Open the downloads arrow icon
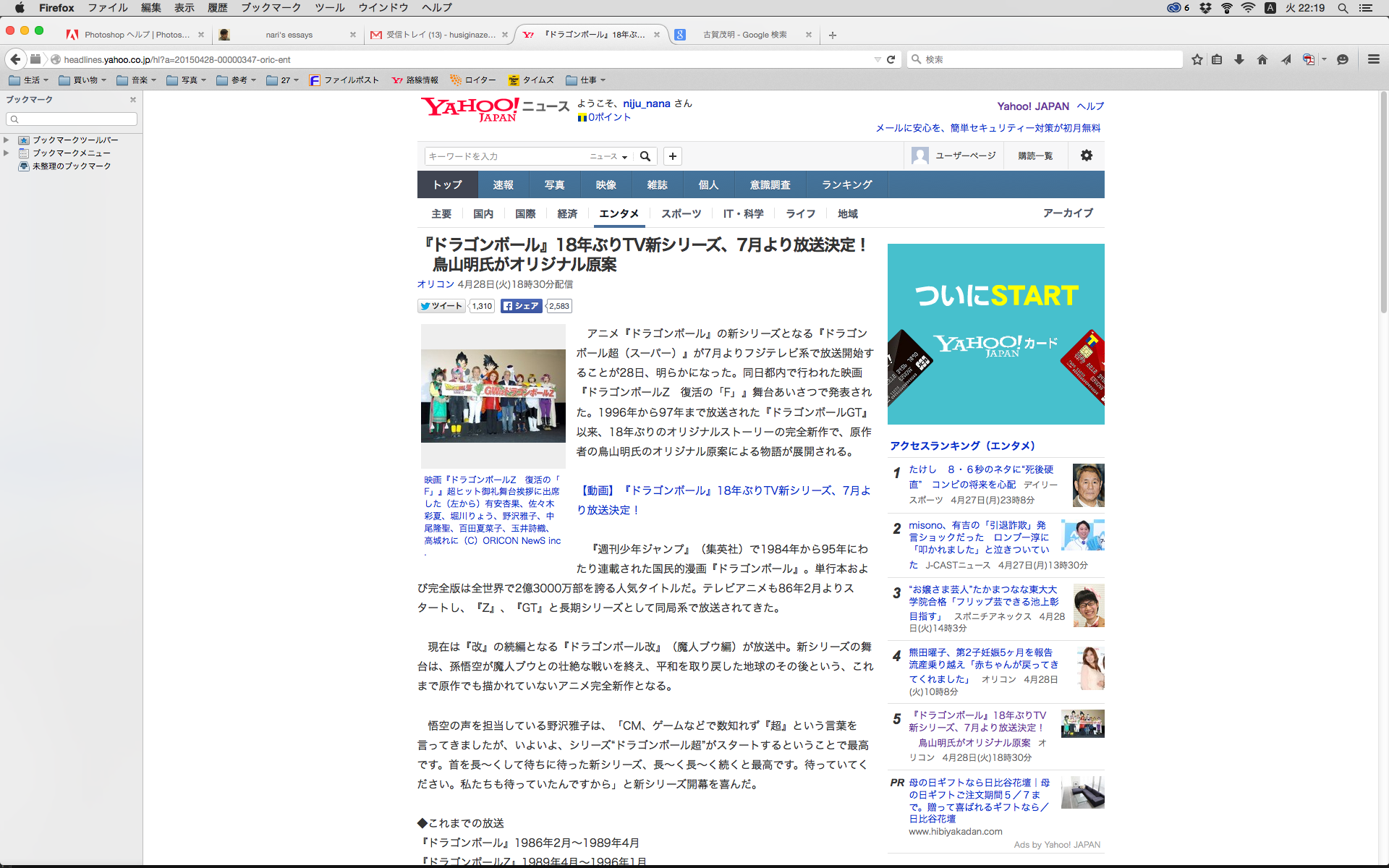The height and width of the screenshot is (868, 1389). pyautogui.click(x=1239, y=59)
